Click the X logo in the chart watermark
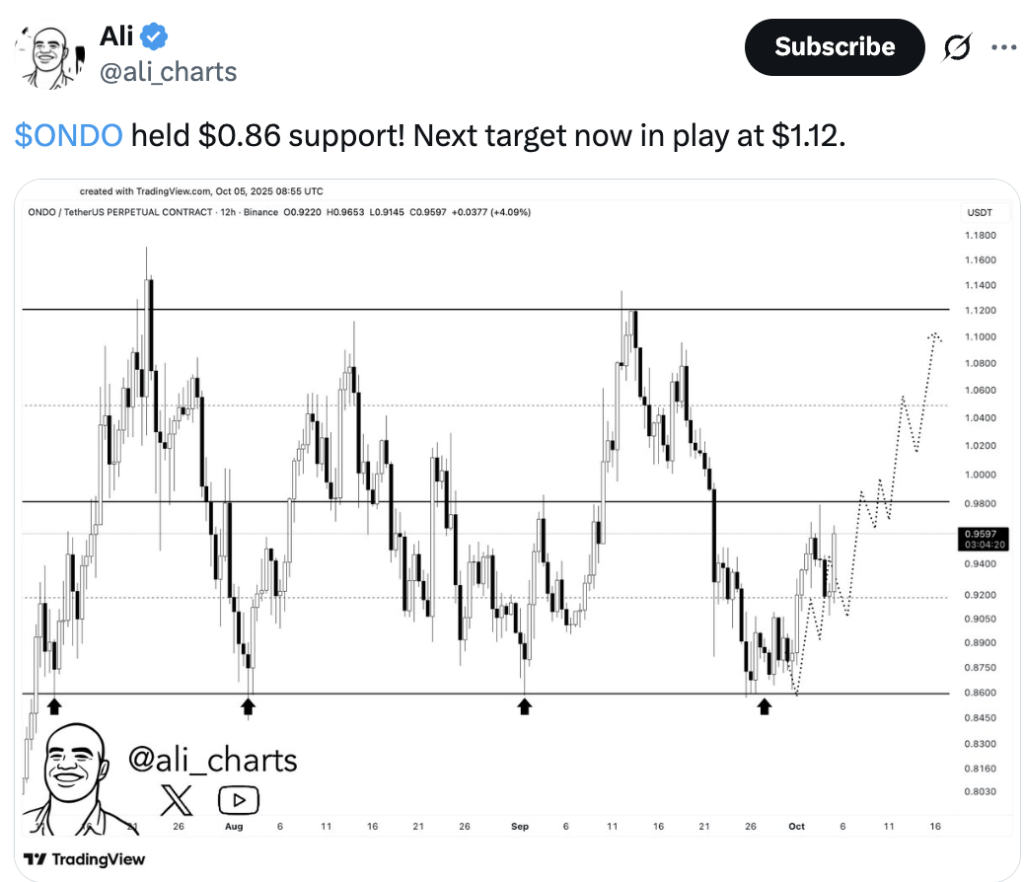The width and height of the screenshot is (1024, 882). pyautogui.click(x=179, y=798)
